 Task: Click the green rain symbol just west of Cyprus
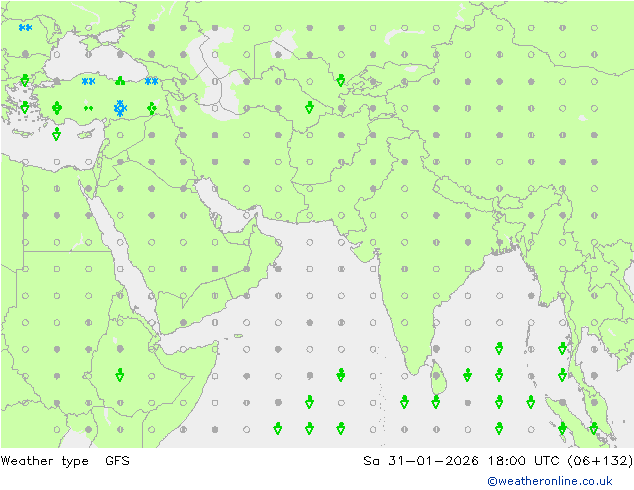(57, 134)
